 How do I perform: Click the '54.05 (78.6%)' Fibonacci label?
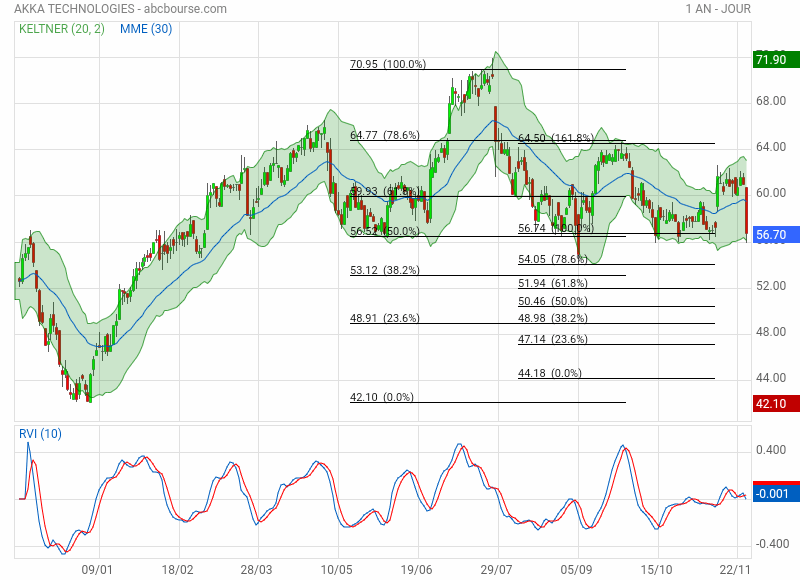click(x=553, y=259)
